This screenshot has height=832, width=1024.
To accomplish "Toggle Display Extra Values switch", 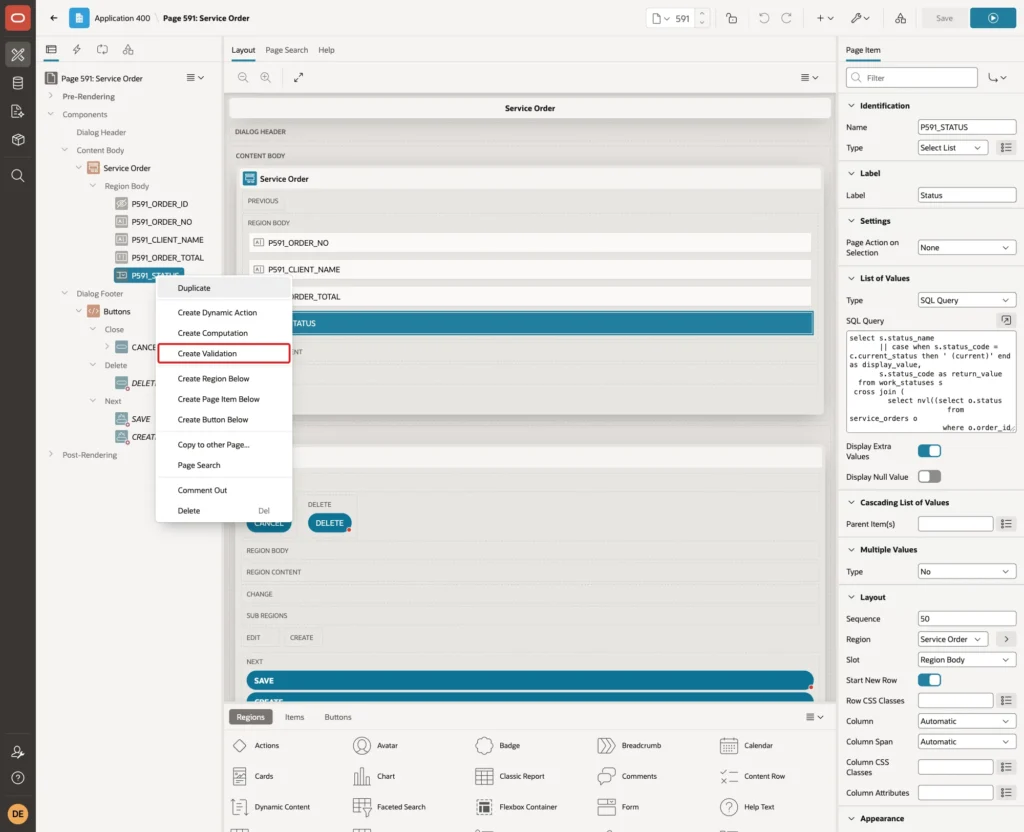I will click(929, 451).
